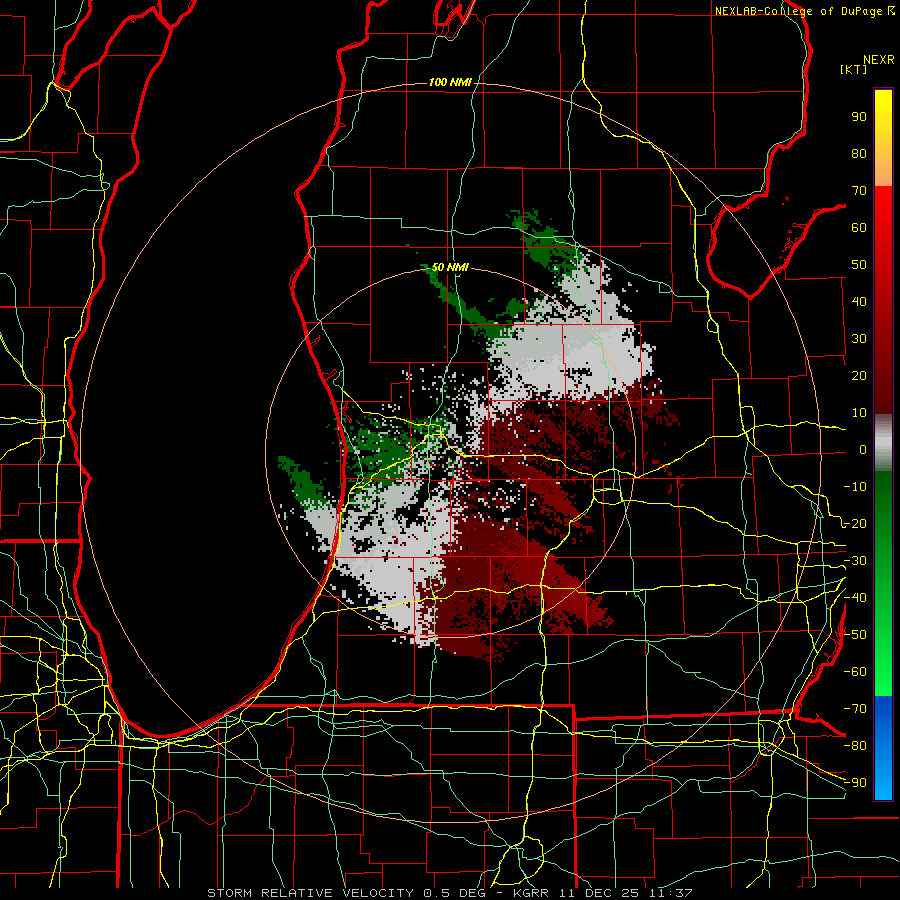Pick the yellow segment of the velocity color bar
Viewport: 900px width, 900px height.
click(x=883, y=123)
